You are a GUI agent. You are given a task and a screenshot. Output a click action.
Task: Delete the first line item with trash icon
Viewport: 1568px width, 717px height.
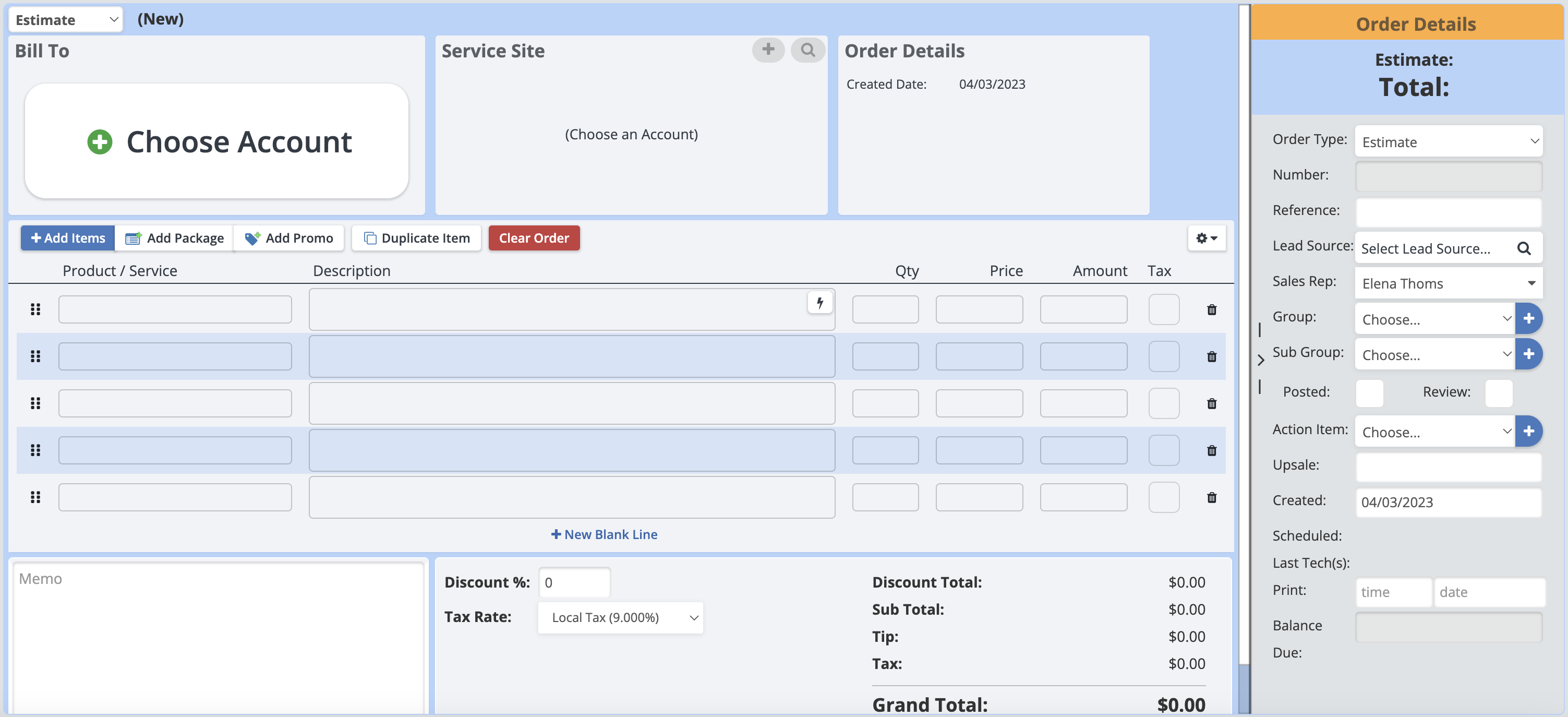(1211, 309)
